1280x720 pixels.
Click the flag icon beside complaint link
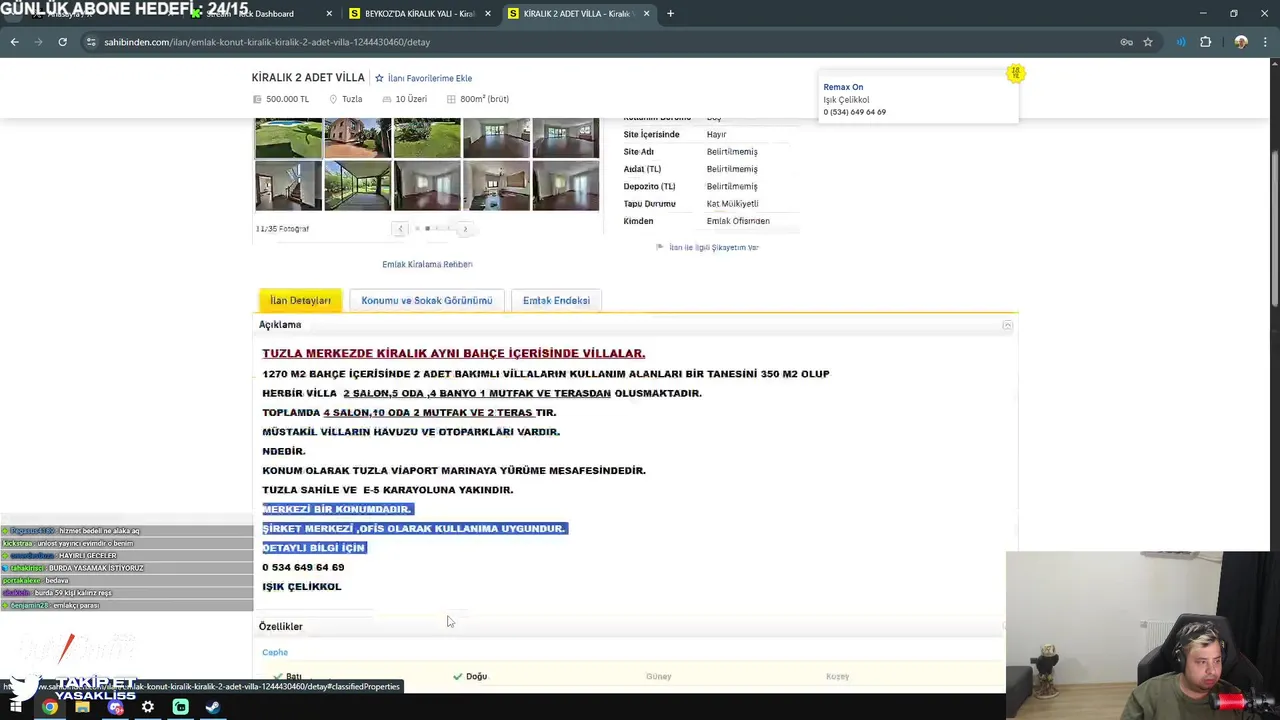click(659, 246)
